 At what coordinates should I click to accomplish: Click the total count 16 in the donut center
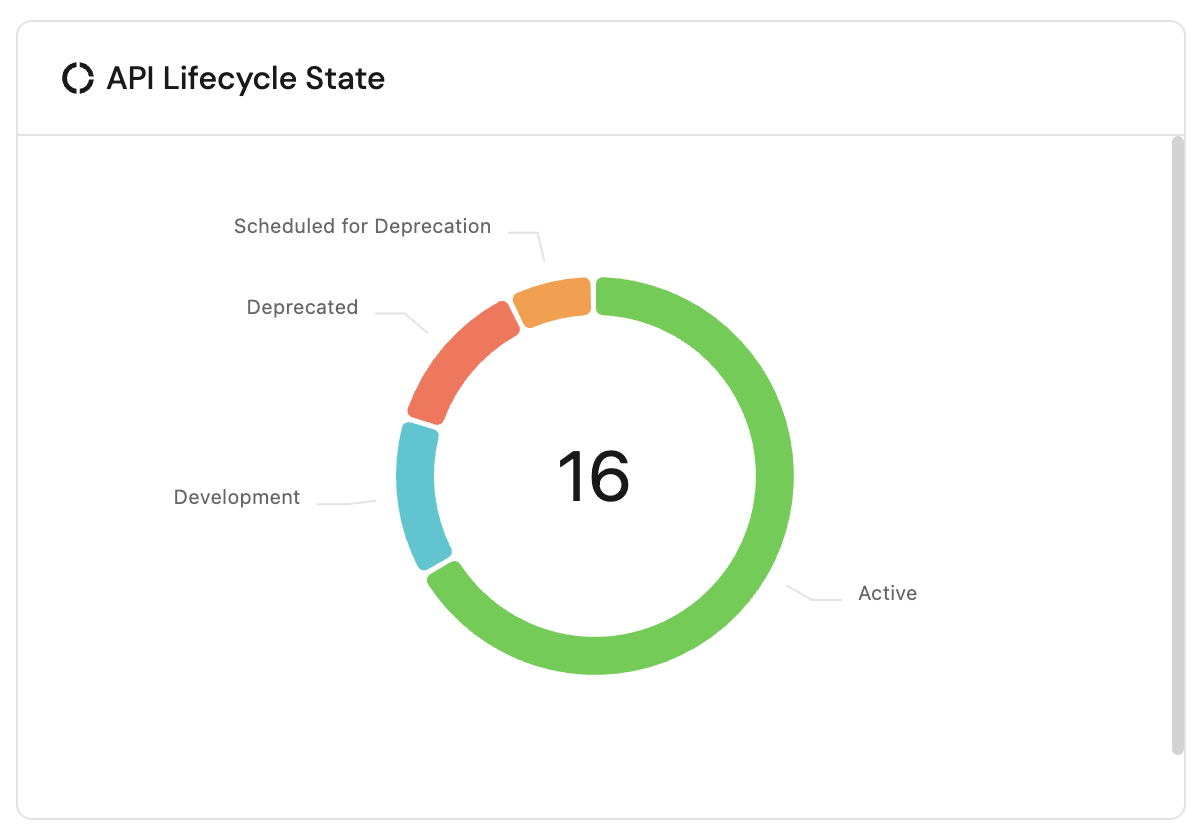click(x=594, y=476)
